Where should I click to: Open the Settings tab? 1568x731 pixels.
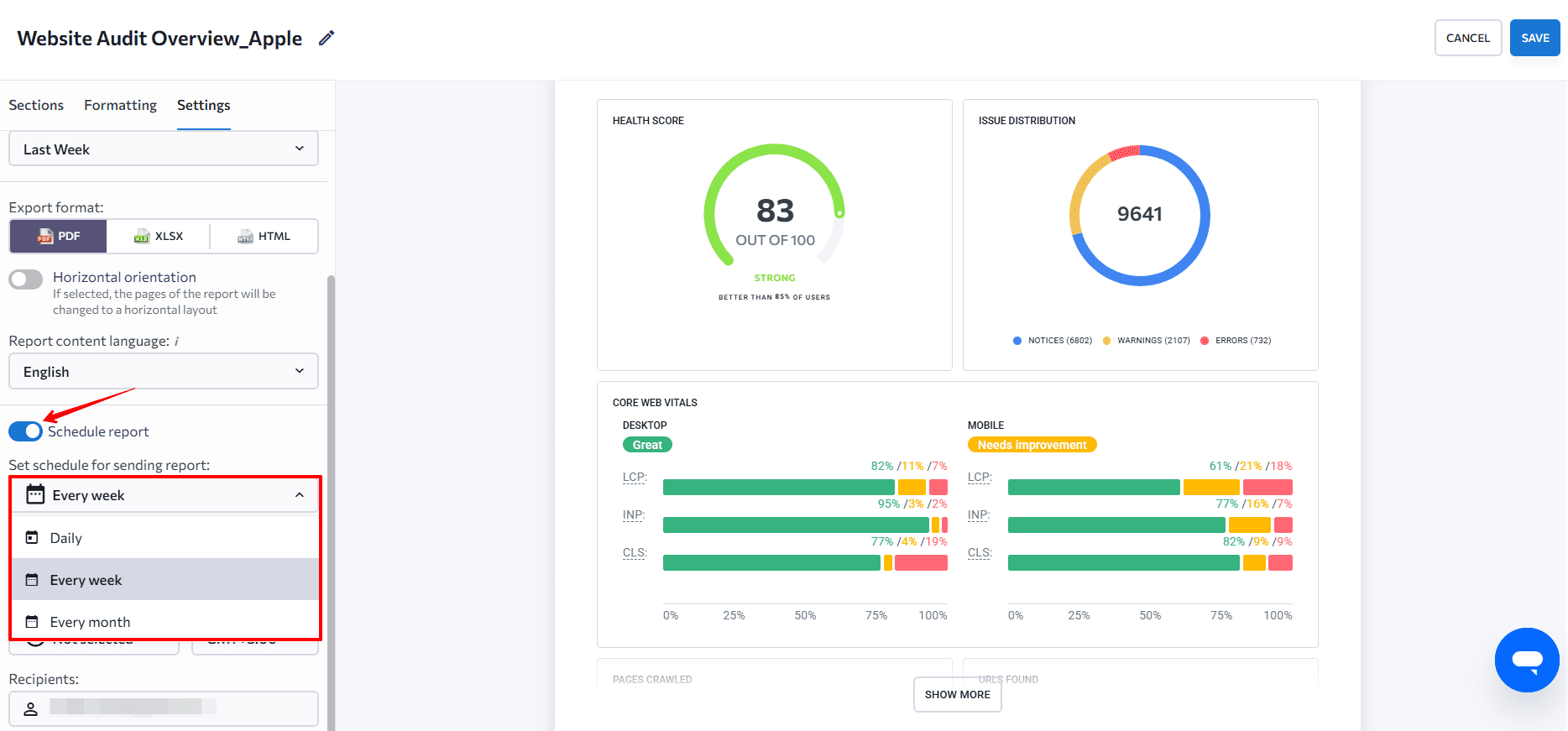(204, 105)
